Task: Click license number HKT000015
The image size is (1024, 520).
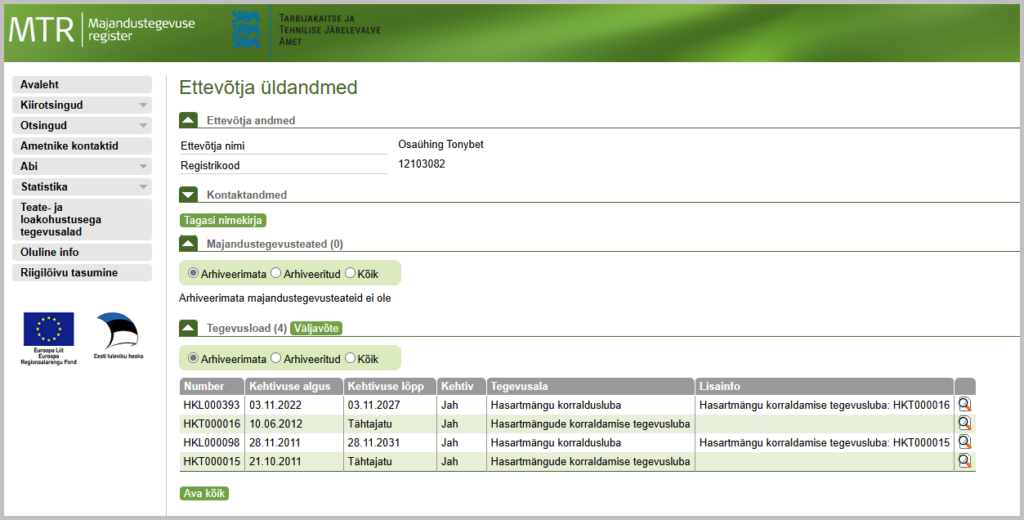Action: coord(212,462)
